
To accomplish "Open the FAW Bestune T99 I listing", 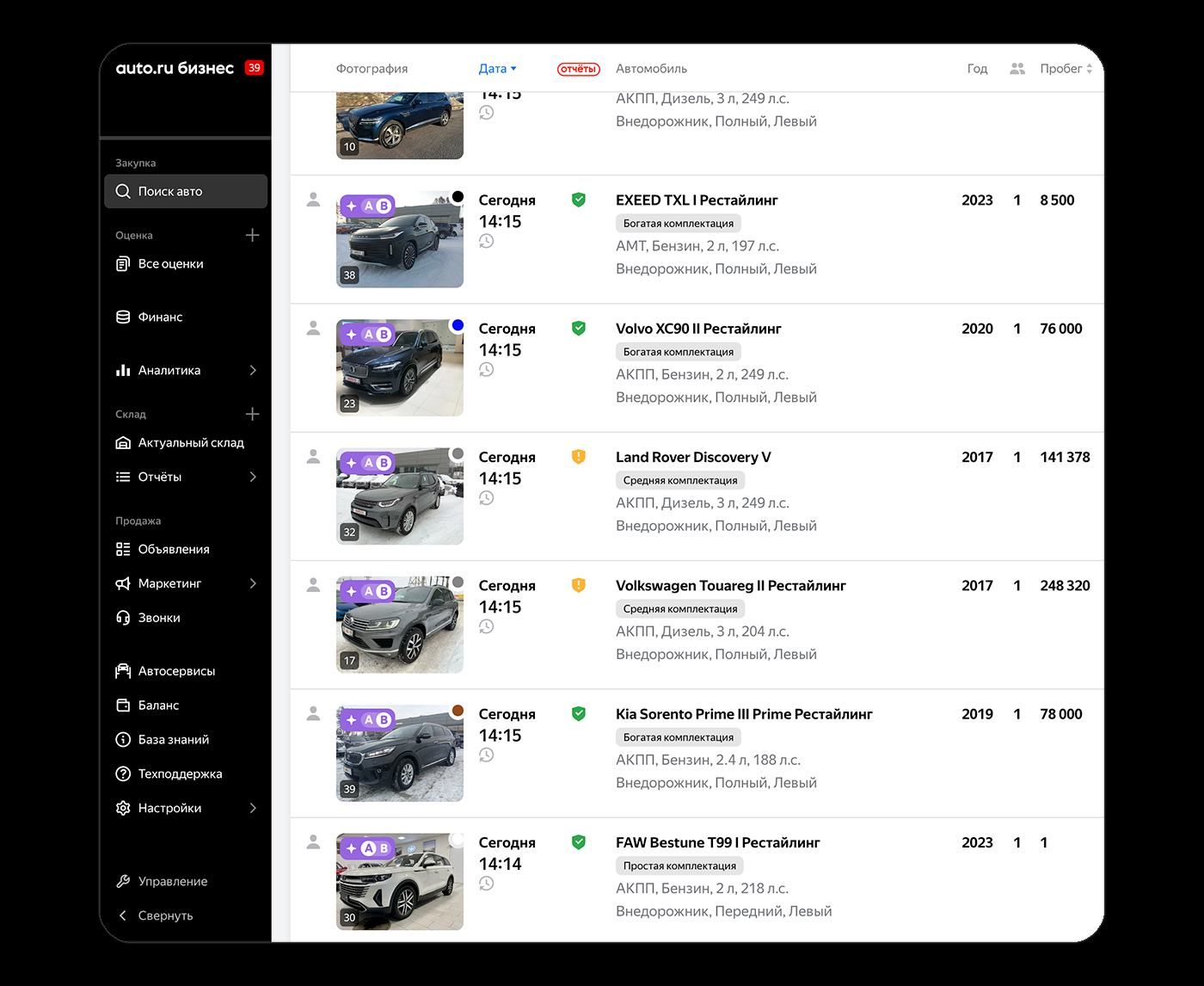I will point(718,842).
